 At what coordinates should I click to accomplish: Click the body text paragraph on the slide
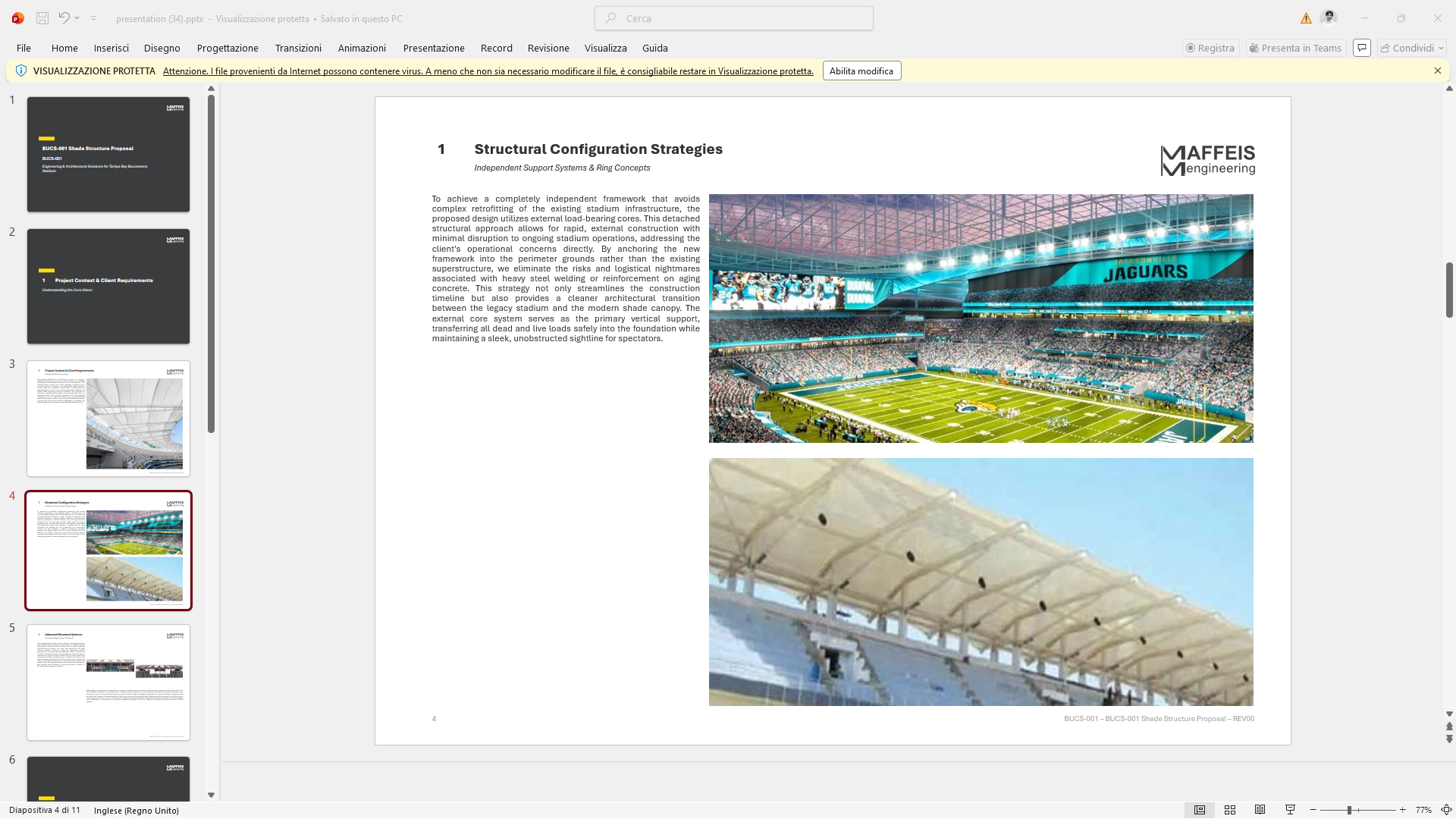point(566,268)
